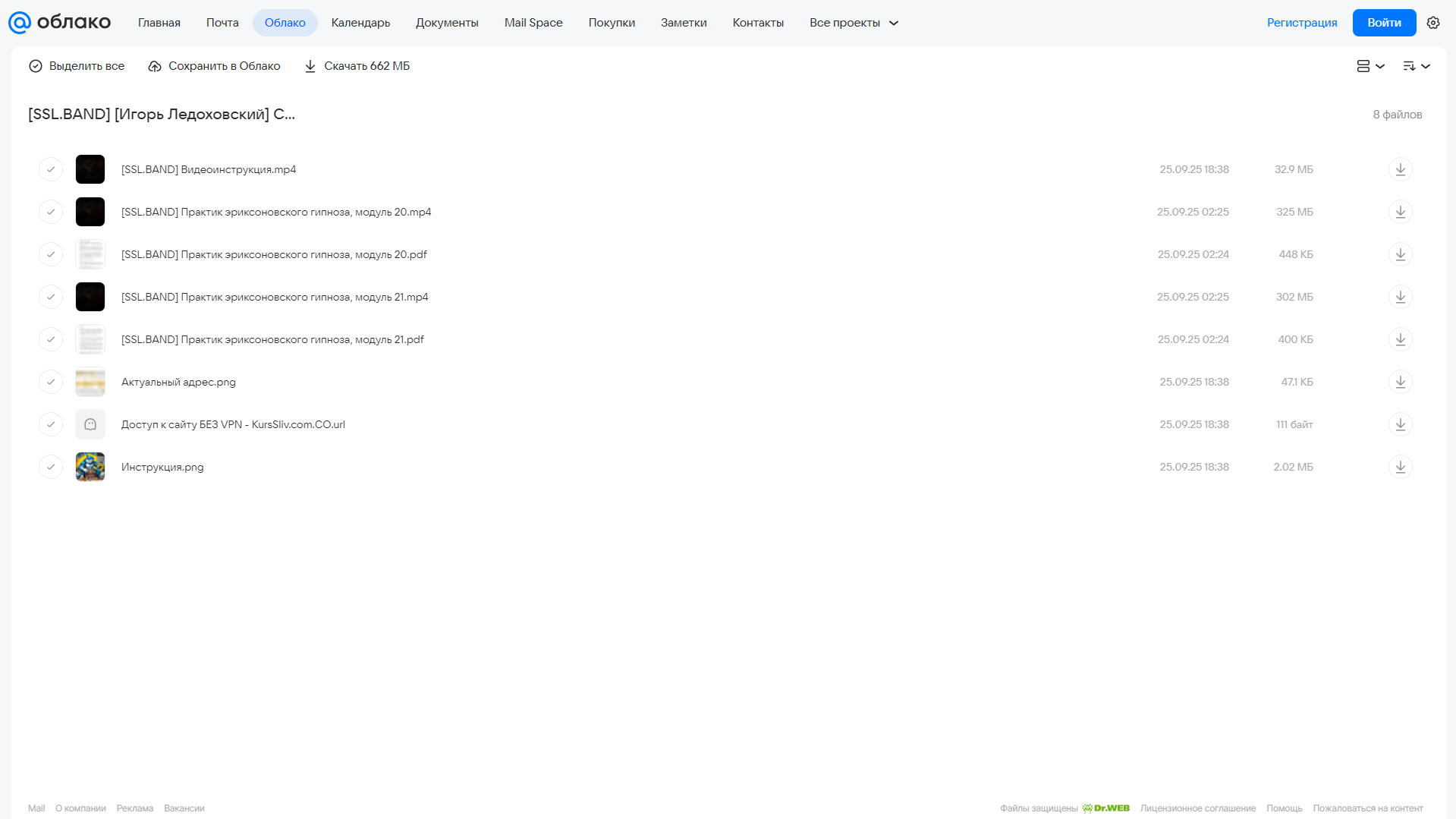
Task: Open the Инструкция.png thumbnail
Action: tap(90, 467)
